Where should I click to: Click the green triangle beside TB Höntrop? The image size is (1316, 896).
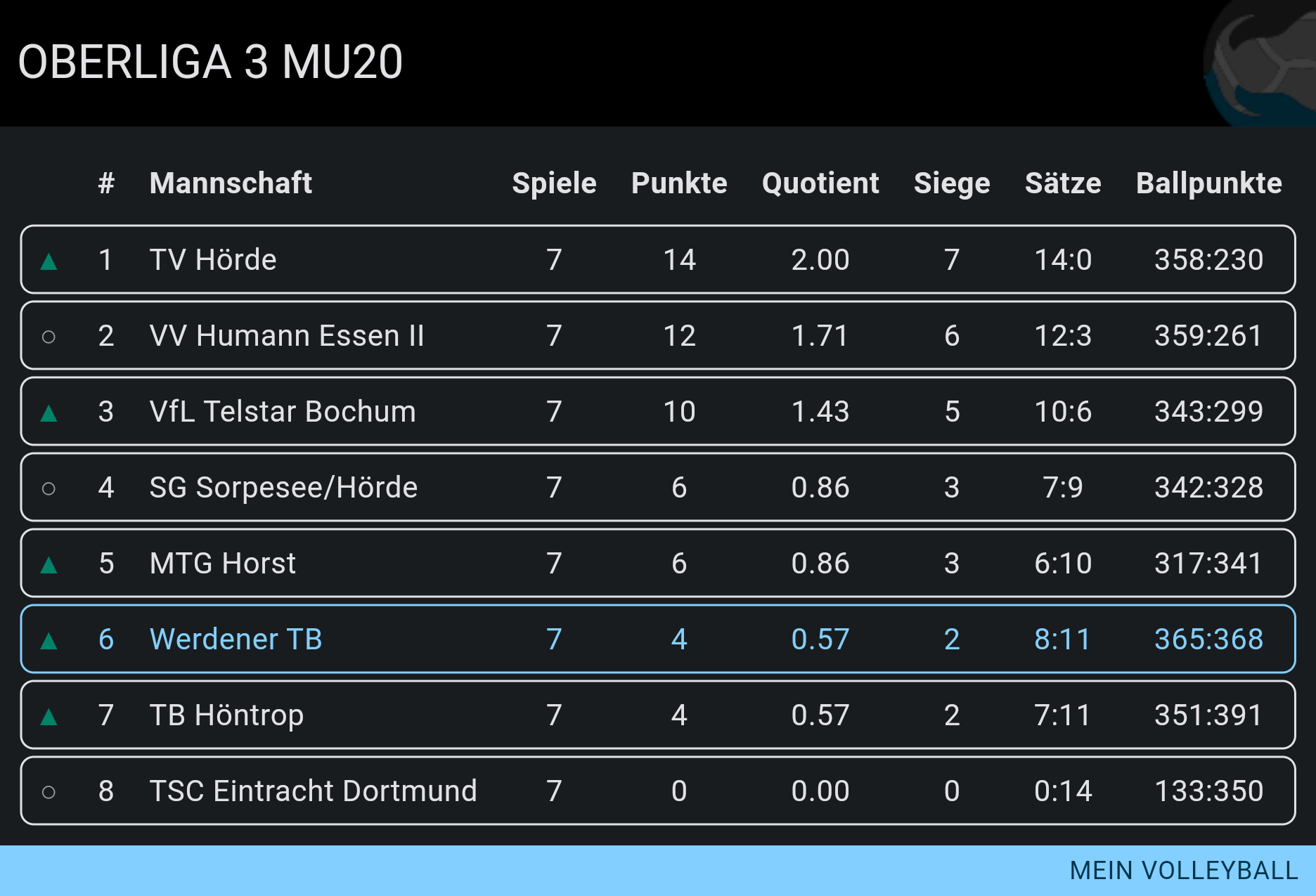(x=49, y=717)
